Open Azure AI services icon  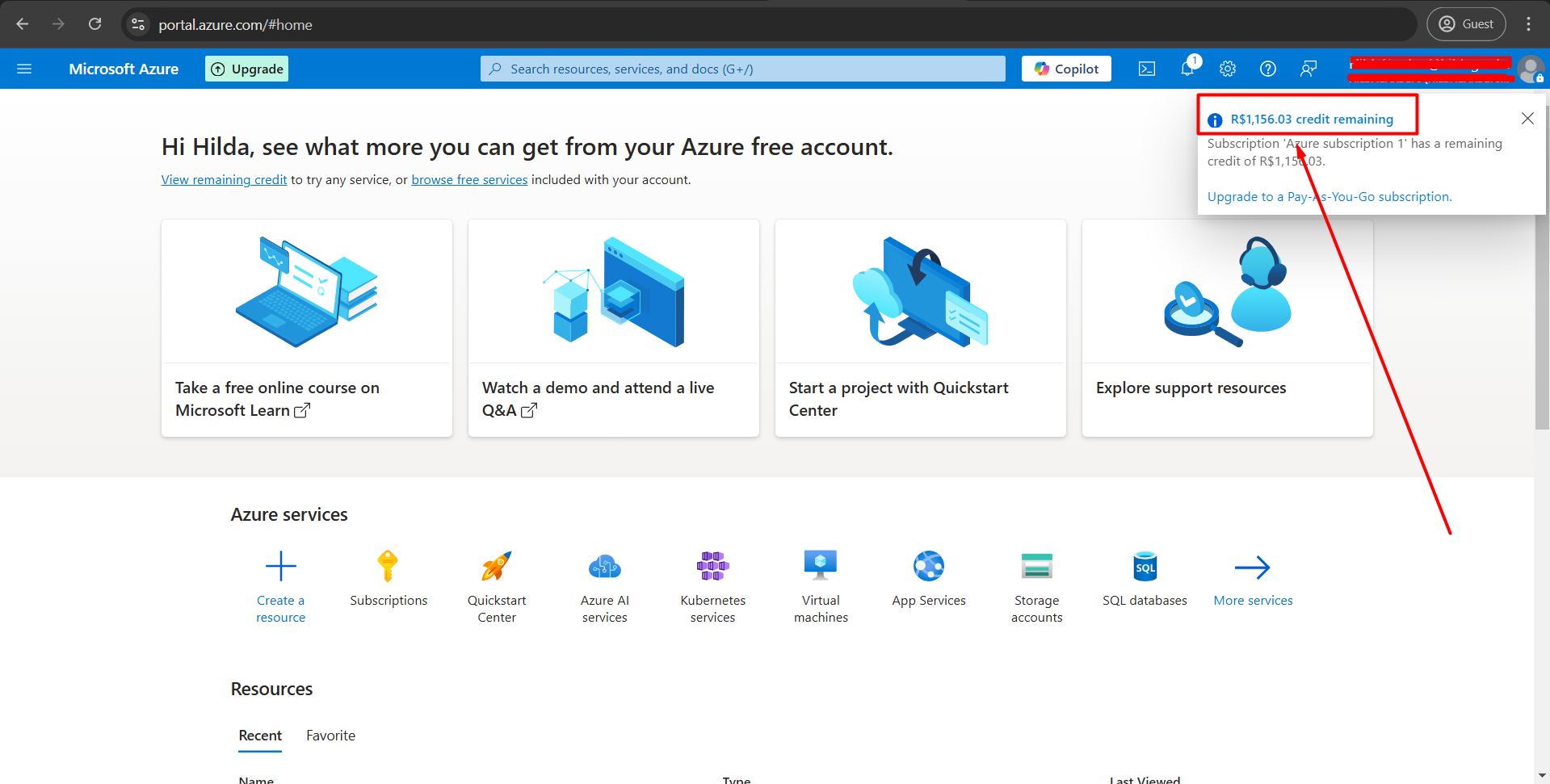pyautogui.click(x=605, y=566)
